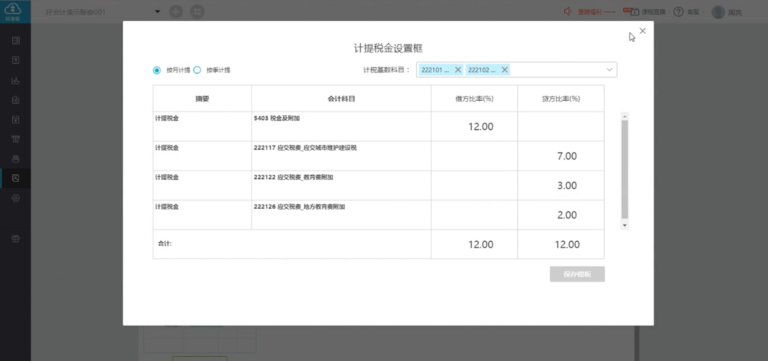This screenshot has height=361, width=768.
Task: Open the account set dropdown 好会计演示账套001
Action: pyautogui.click(x=102, y=11)
